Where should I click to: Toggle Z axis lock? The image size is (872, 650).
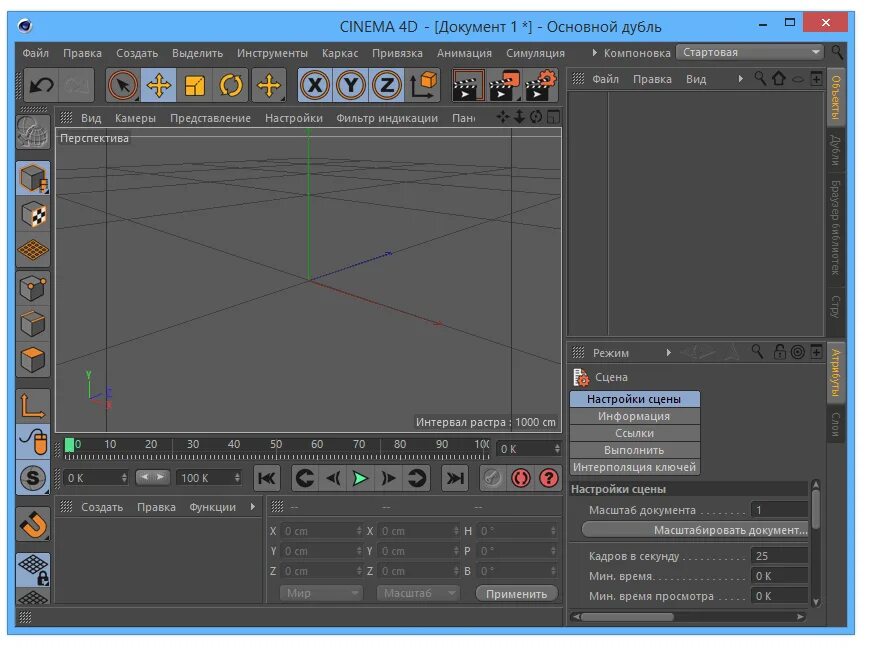tap(387, 85)
